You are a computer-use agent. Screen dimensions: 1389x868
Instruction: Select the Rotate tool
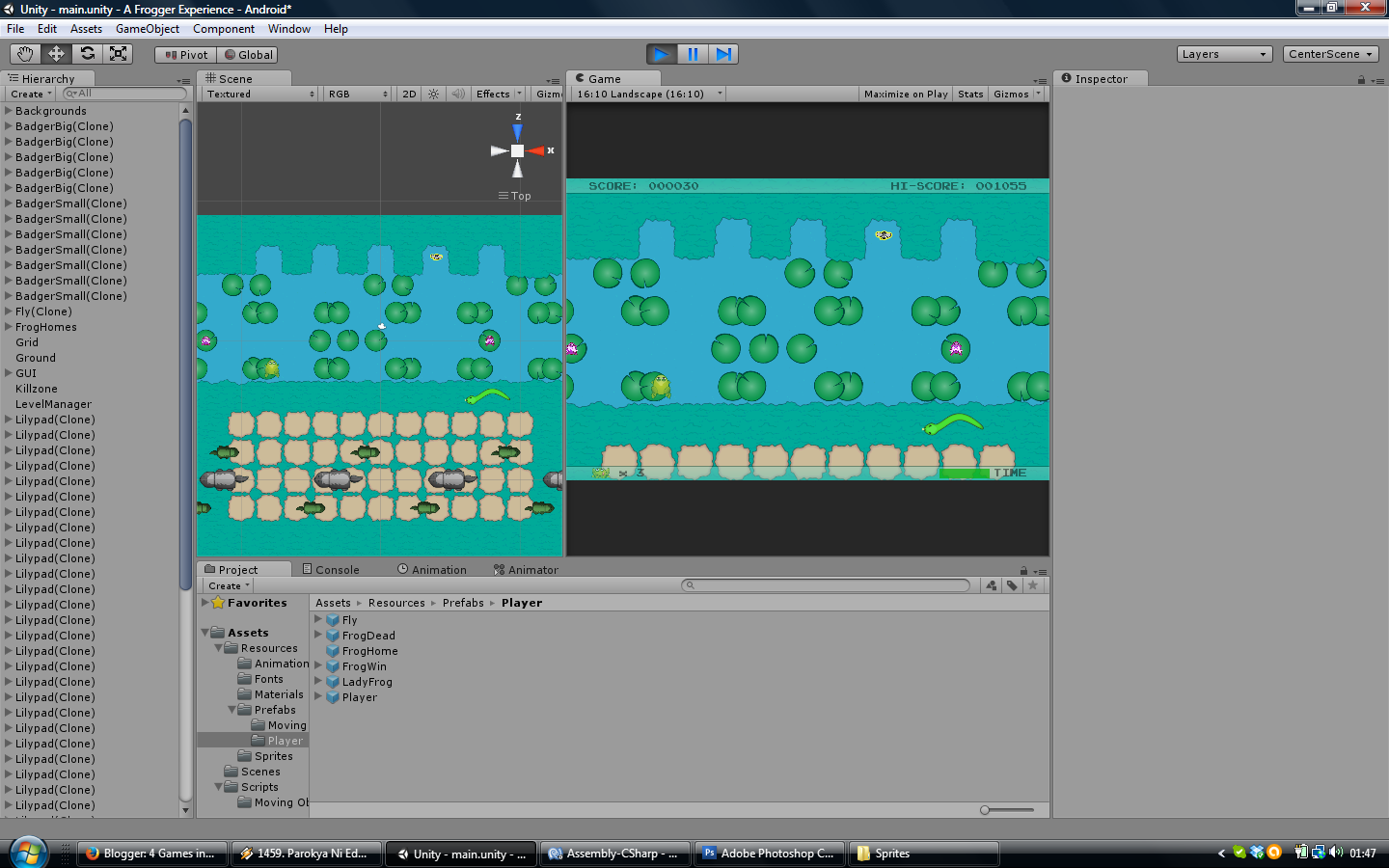click(x=87, y=54)
